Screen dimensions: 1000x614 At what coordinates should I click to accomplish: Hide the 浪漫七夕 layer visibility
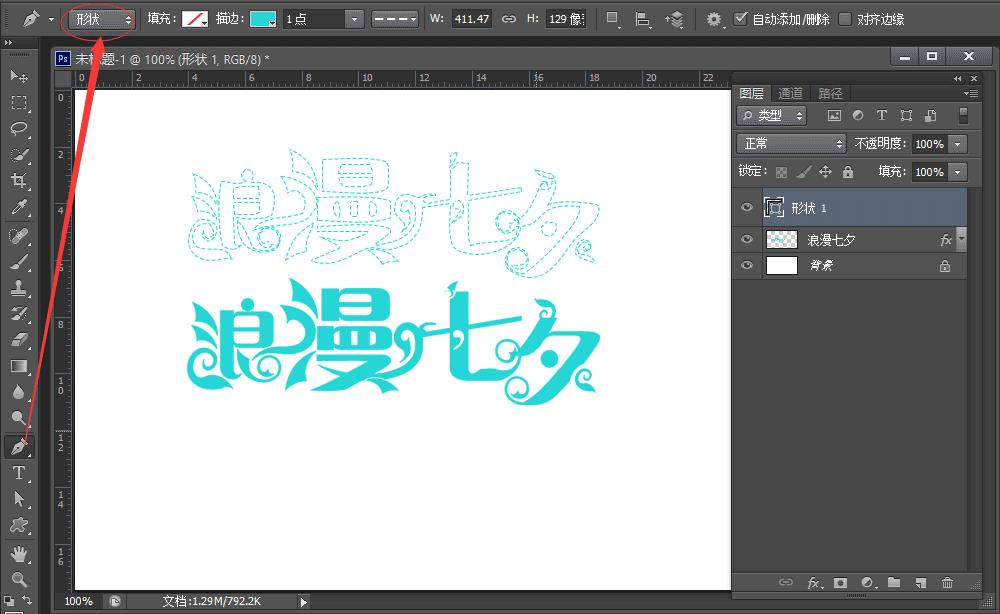(x=746, y=239)
